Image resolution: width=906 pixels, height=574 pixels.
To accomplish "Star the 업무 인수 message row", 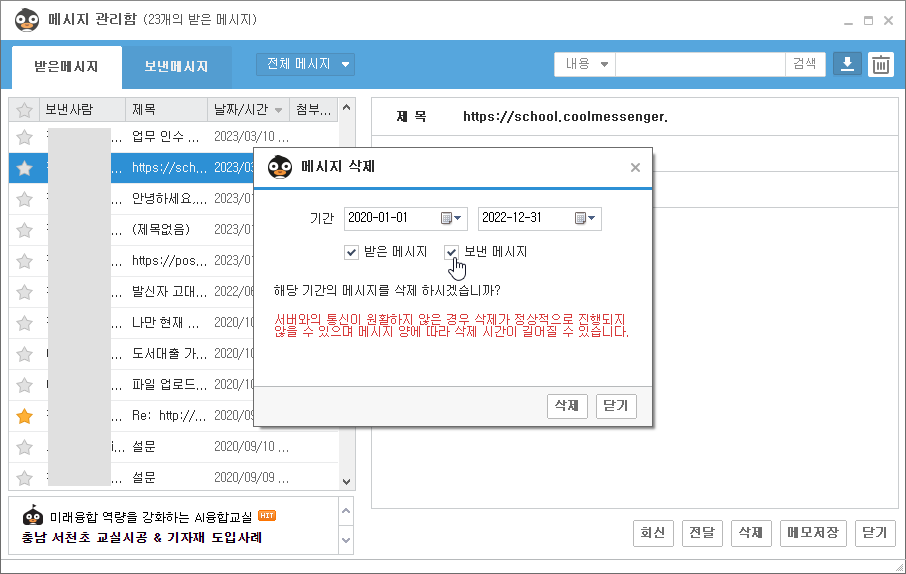I will point(25,137).
